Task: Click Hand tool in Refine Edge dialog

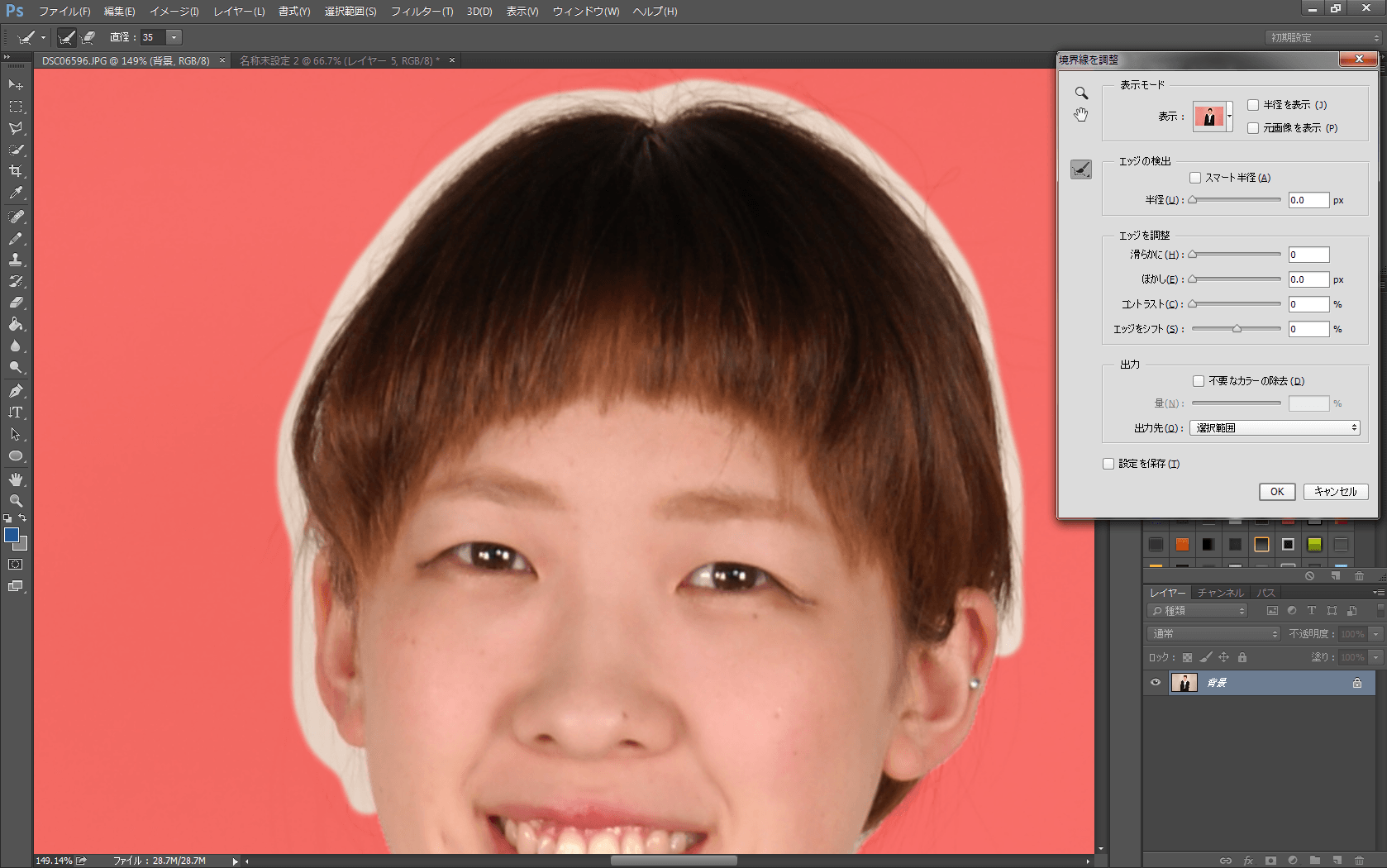Action: pyautogui.click(x=1081, y=114)
